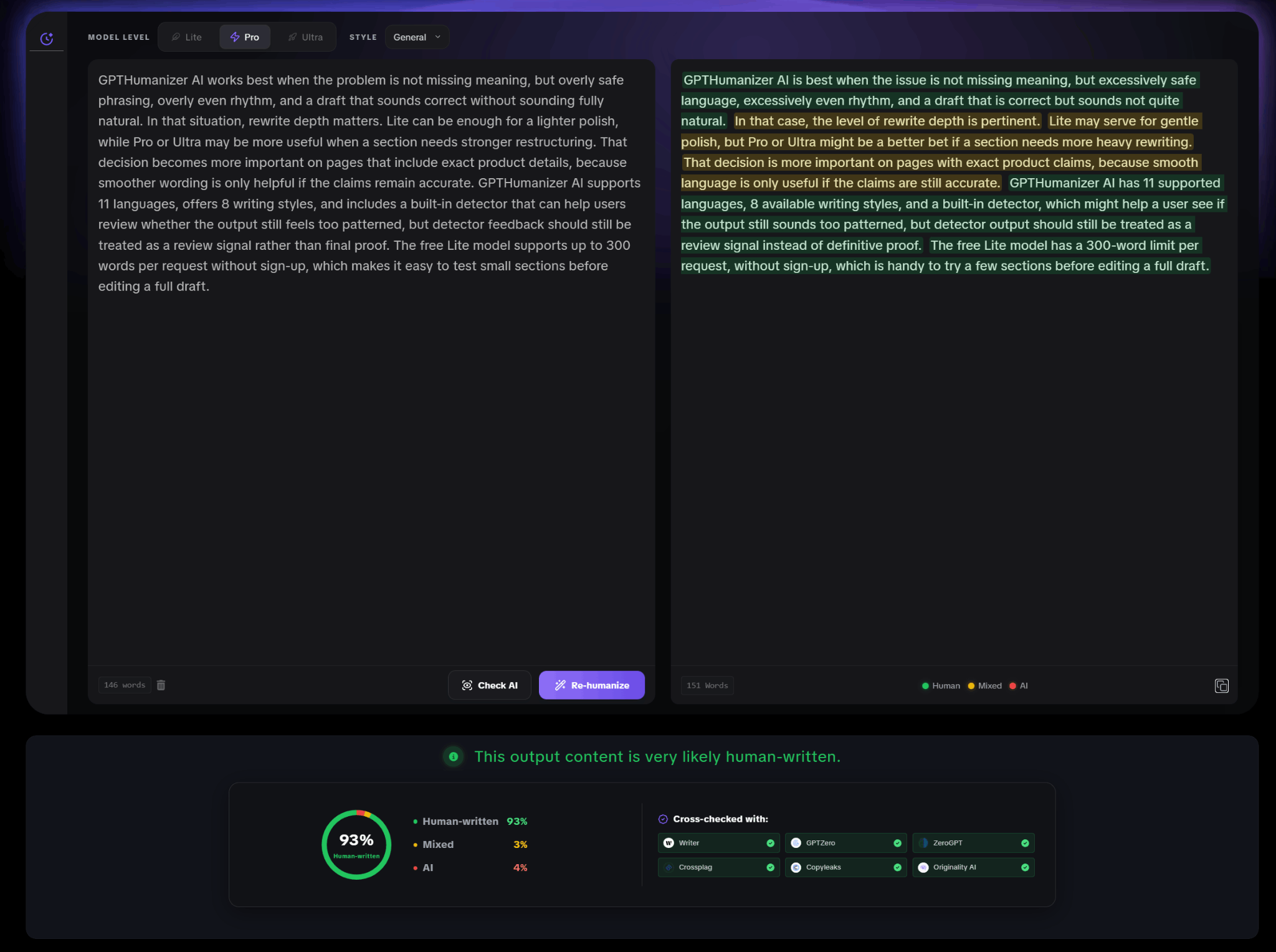Select the Lite model feather icon

pyautogui.click(x=175, y=37)
